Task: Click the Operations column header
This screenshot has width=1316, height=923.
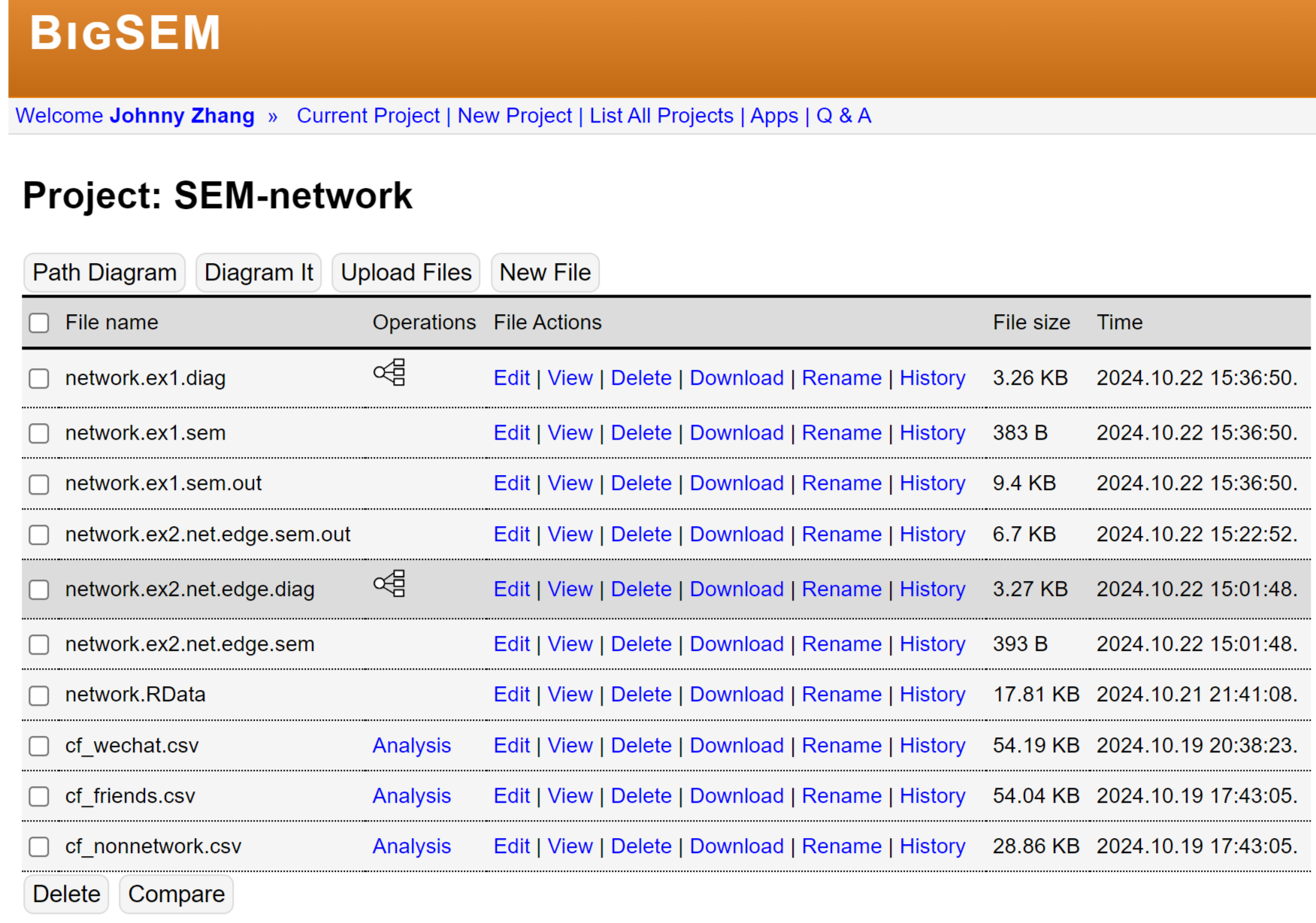Action: click(424, 322)
